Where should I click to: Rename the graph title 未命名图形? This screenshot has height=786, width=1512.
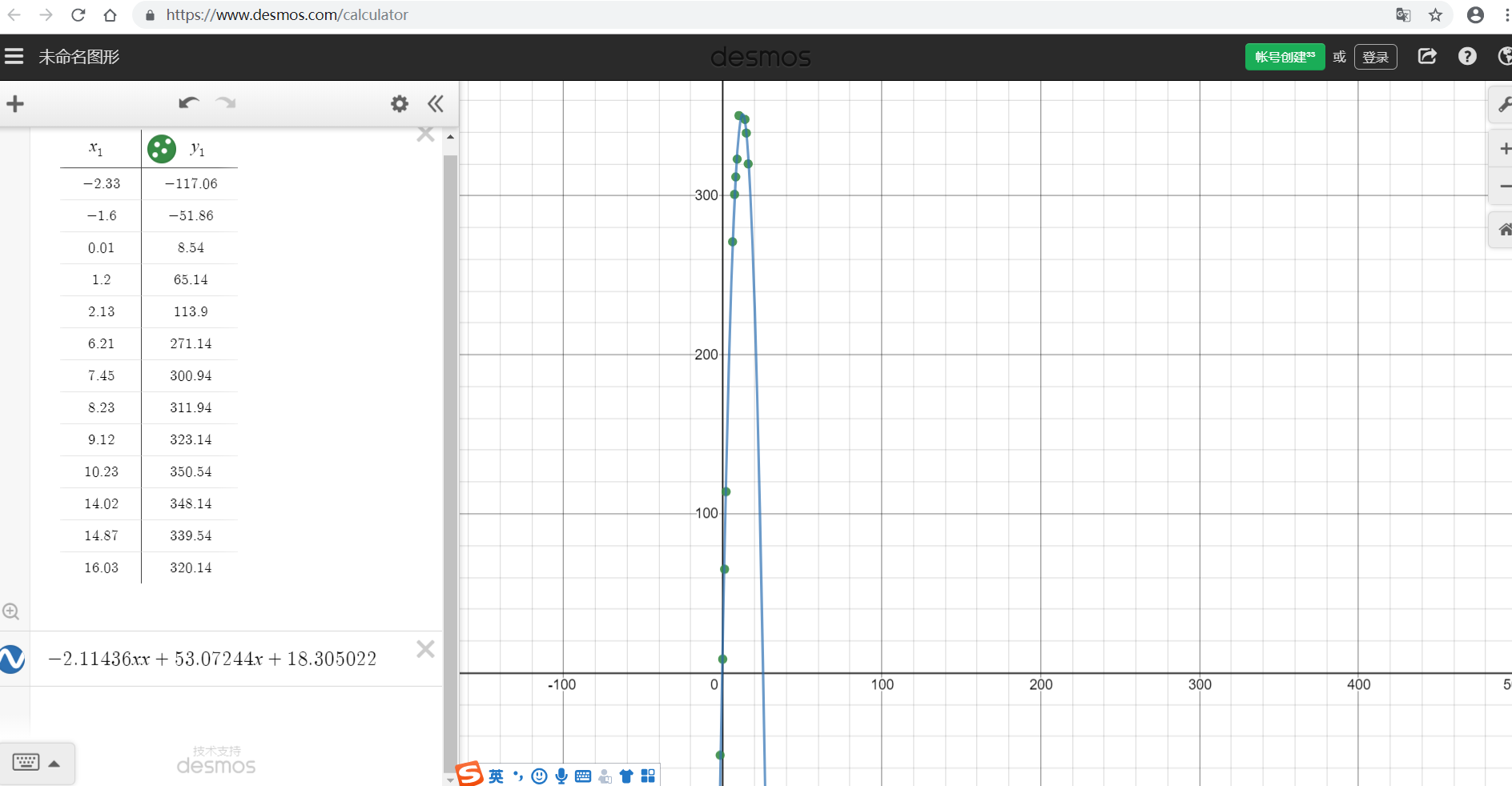tap(79, 57)
